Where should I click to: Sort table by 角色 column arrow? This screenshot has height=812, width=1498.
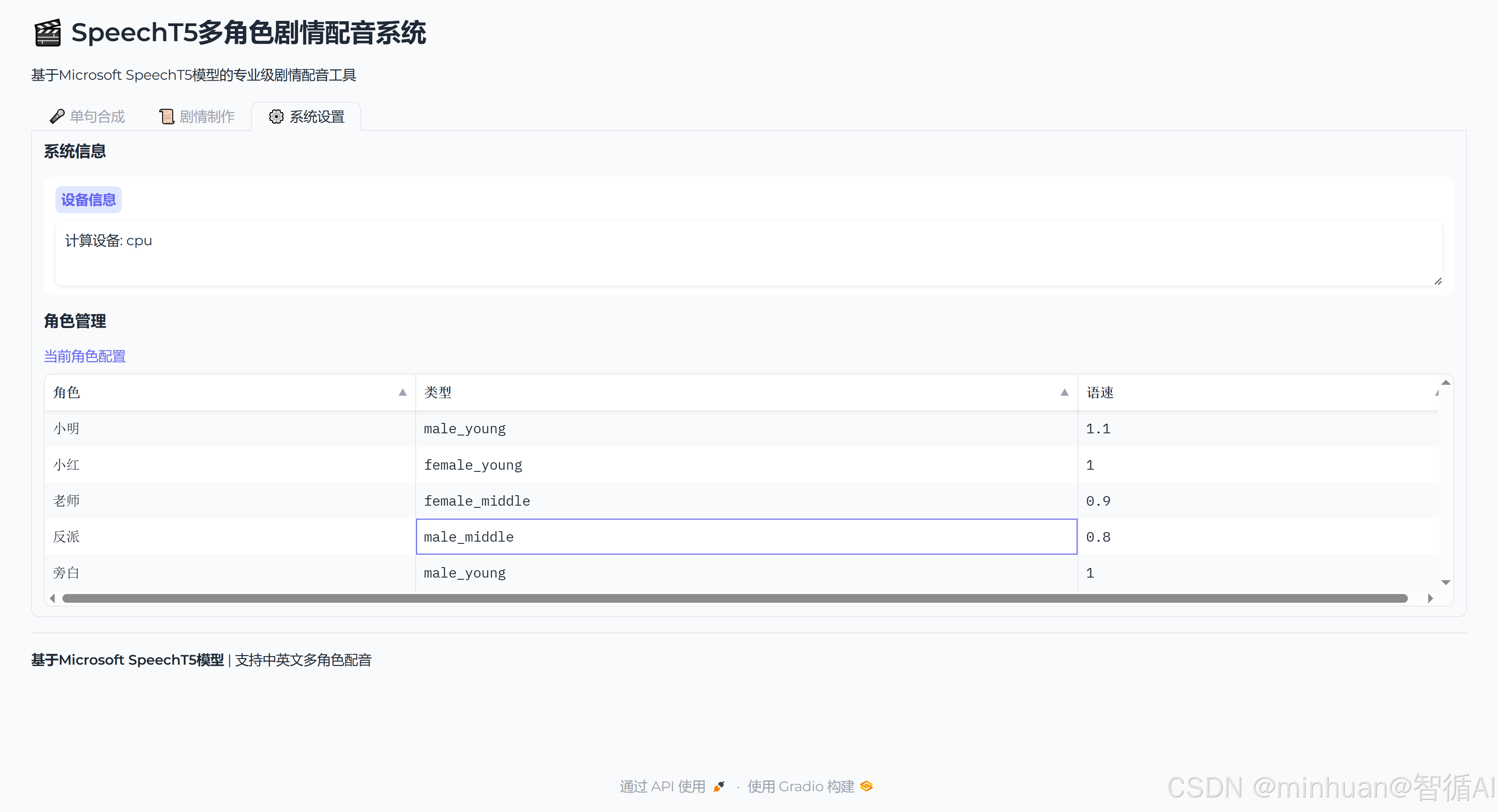(x=402, y=392)
